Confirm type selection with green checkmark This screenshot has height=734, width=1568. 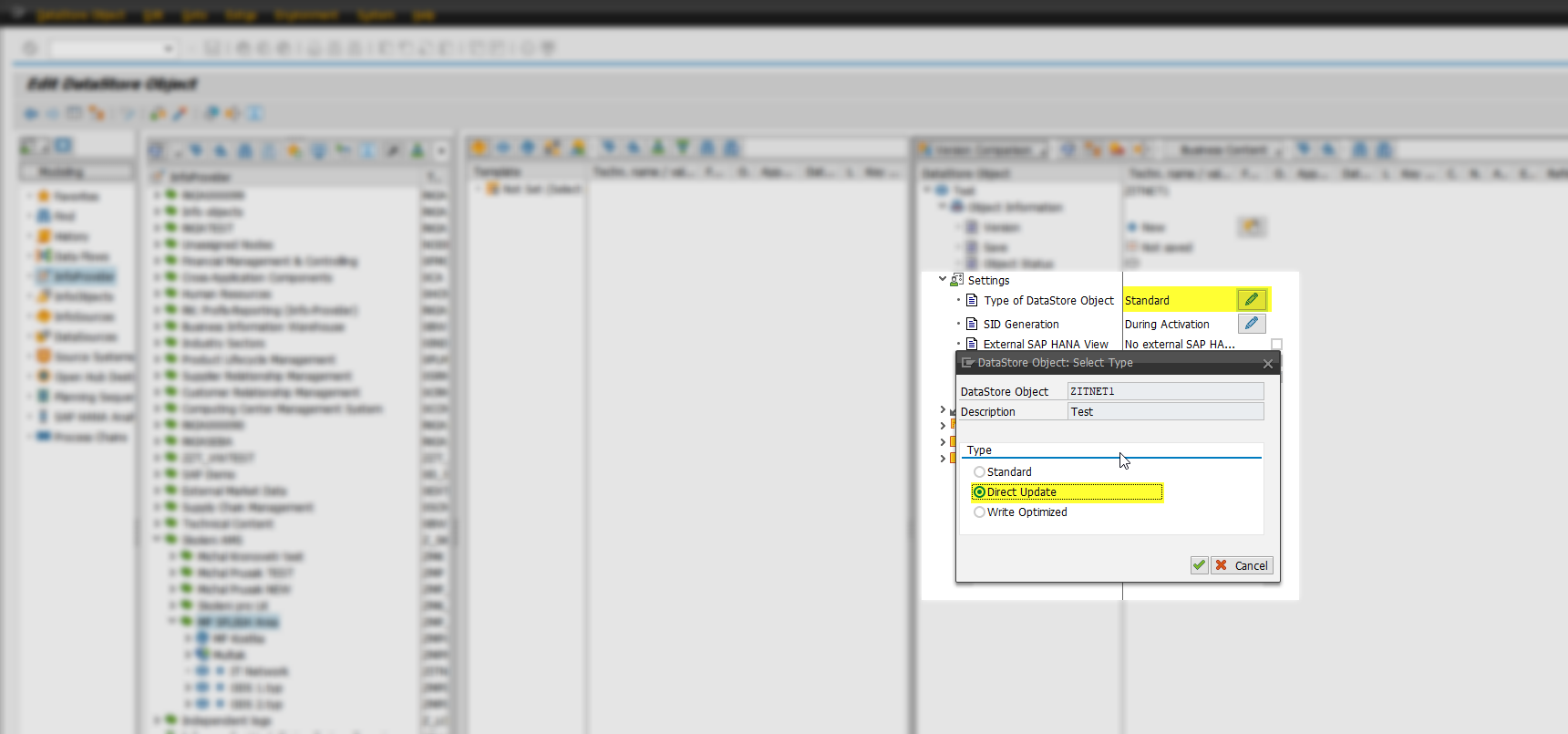click(x=1199, y=565)
